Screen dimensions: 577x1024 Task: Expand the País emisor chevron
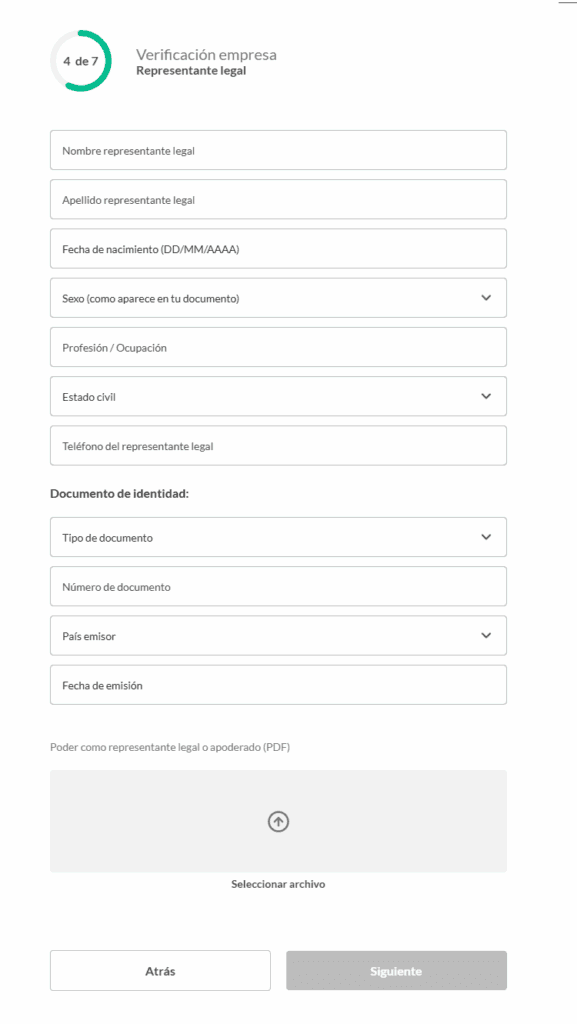point(486,635)
